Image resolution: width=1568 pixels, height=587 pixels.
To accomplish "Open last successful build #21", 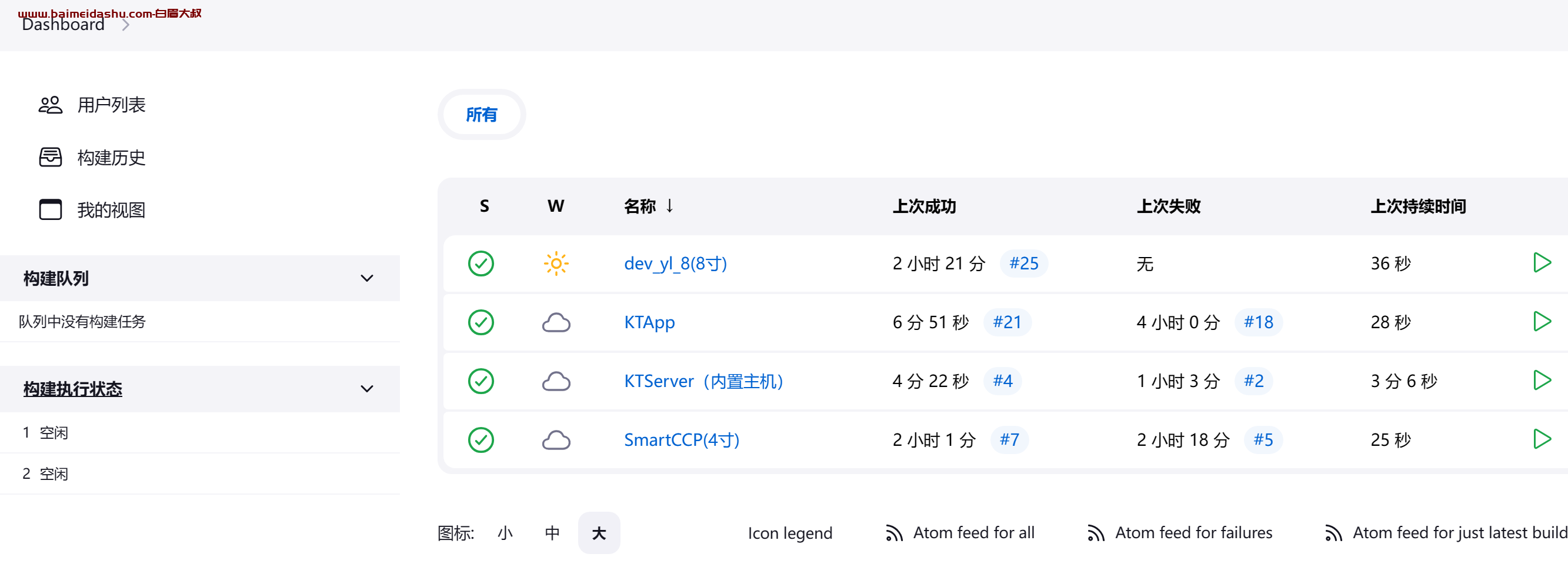I will click(x=1007, y=322).
